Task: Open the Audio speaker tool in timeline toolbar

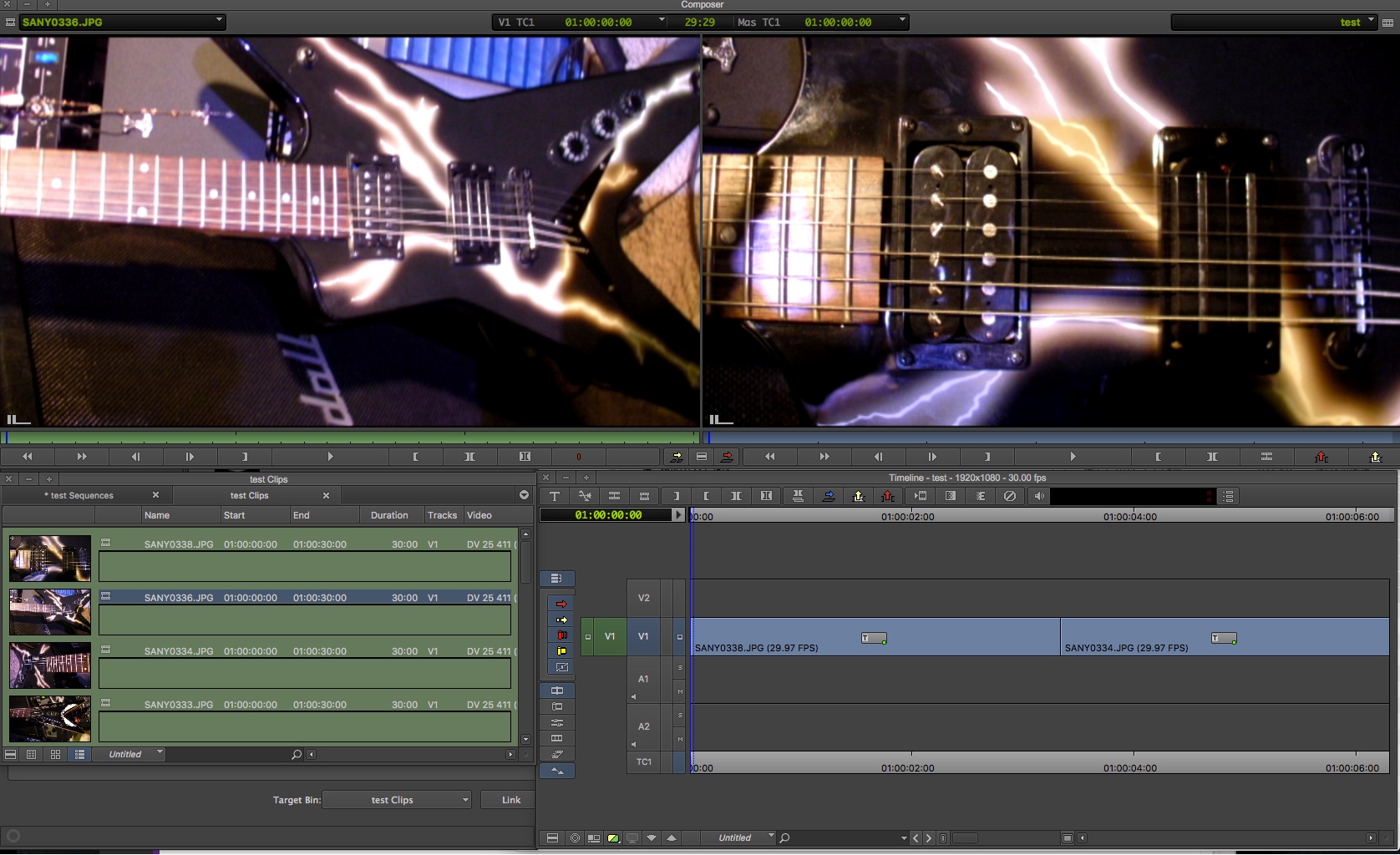Action: (1039, 496)
